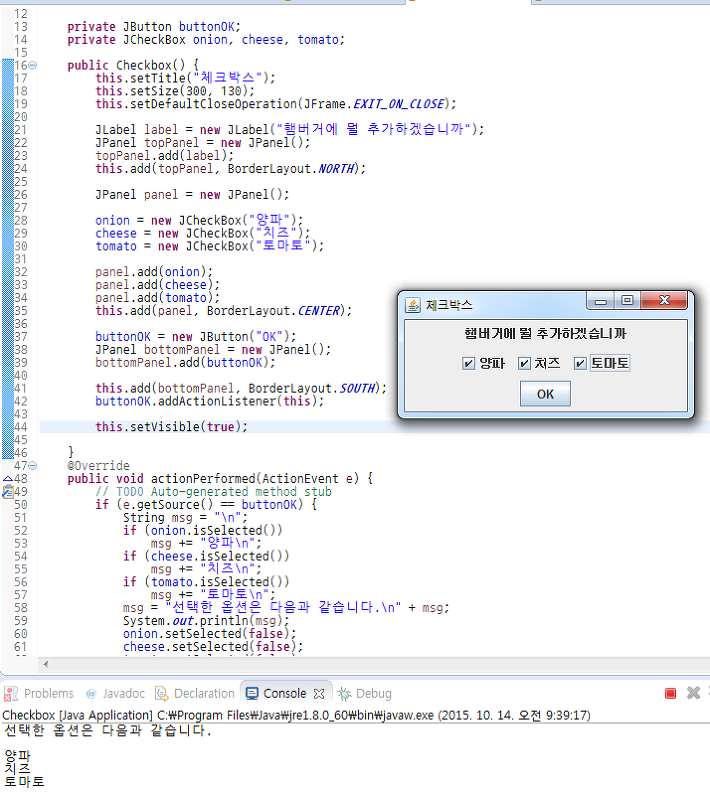Click the 체크박스 title text in the dialog

pos(449,305)
